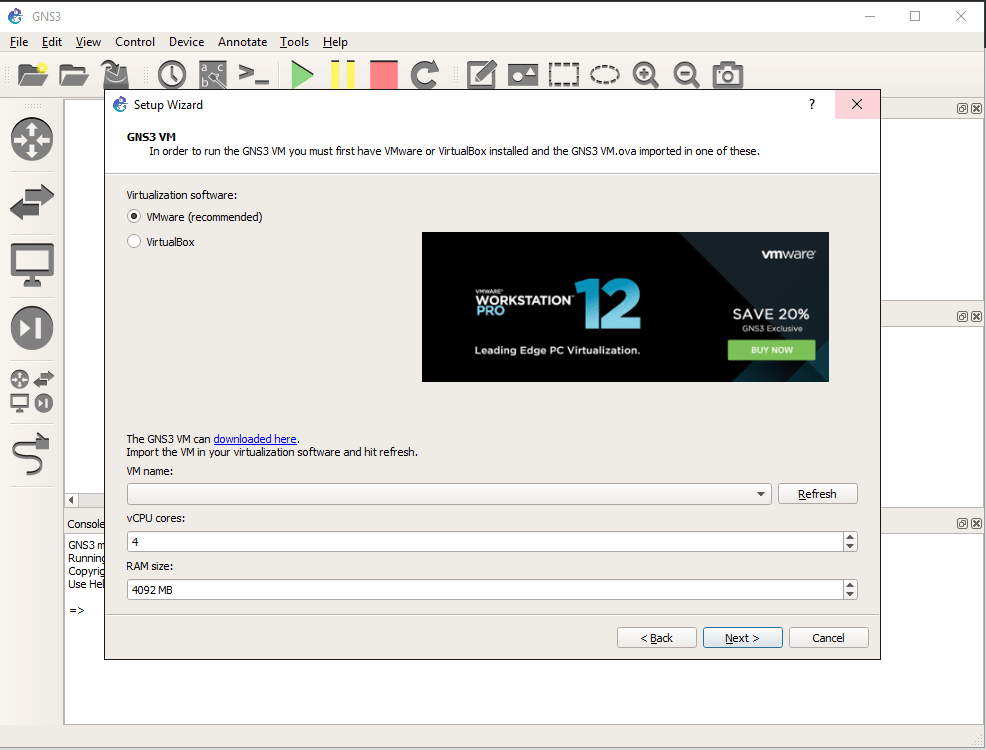Toggle show interface labels icon
The height and width of the screenshot is (750, 986).
213,75
